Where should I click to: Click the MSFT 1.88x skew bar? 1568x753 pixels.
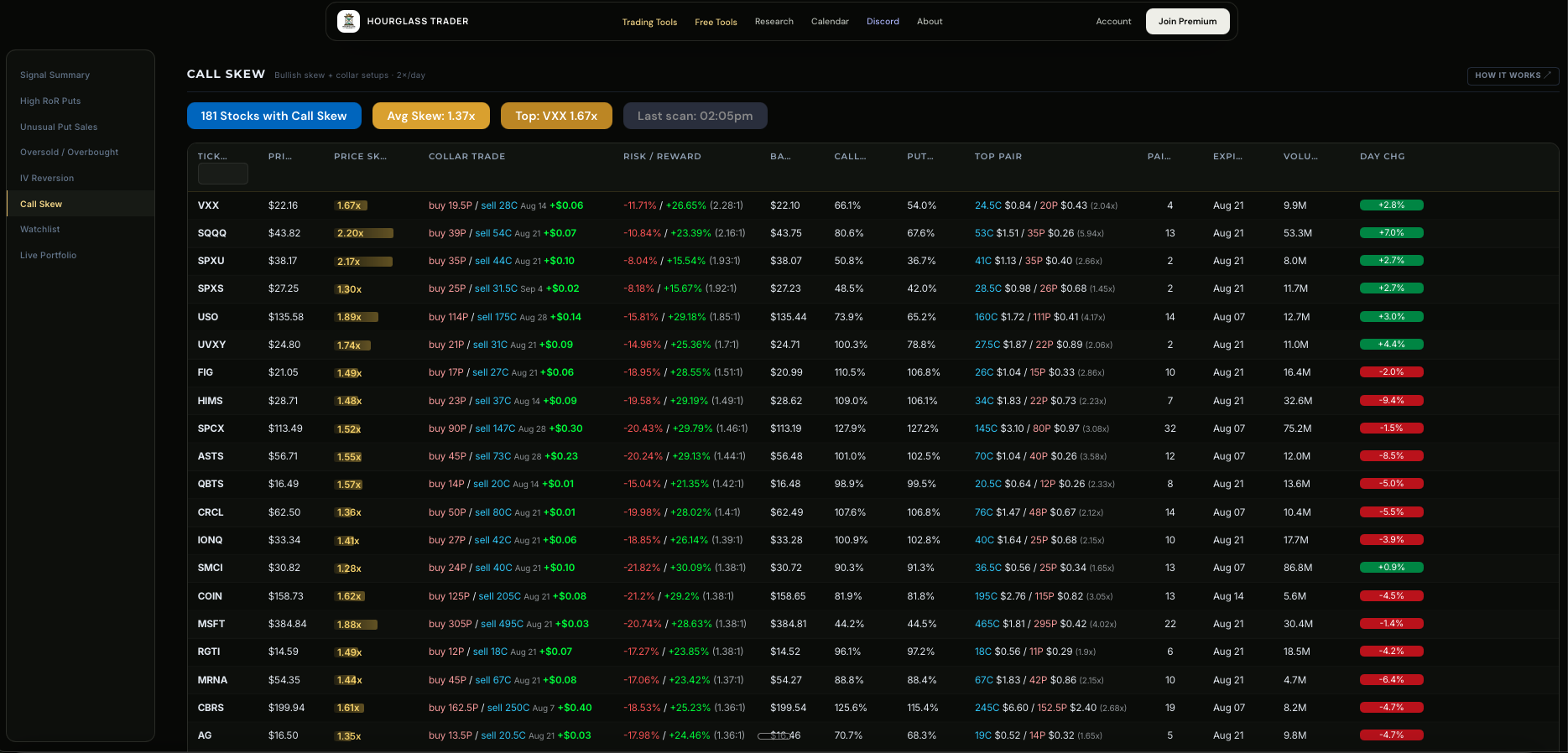pos(356,625)
